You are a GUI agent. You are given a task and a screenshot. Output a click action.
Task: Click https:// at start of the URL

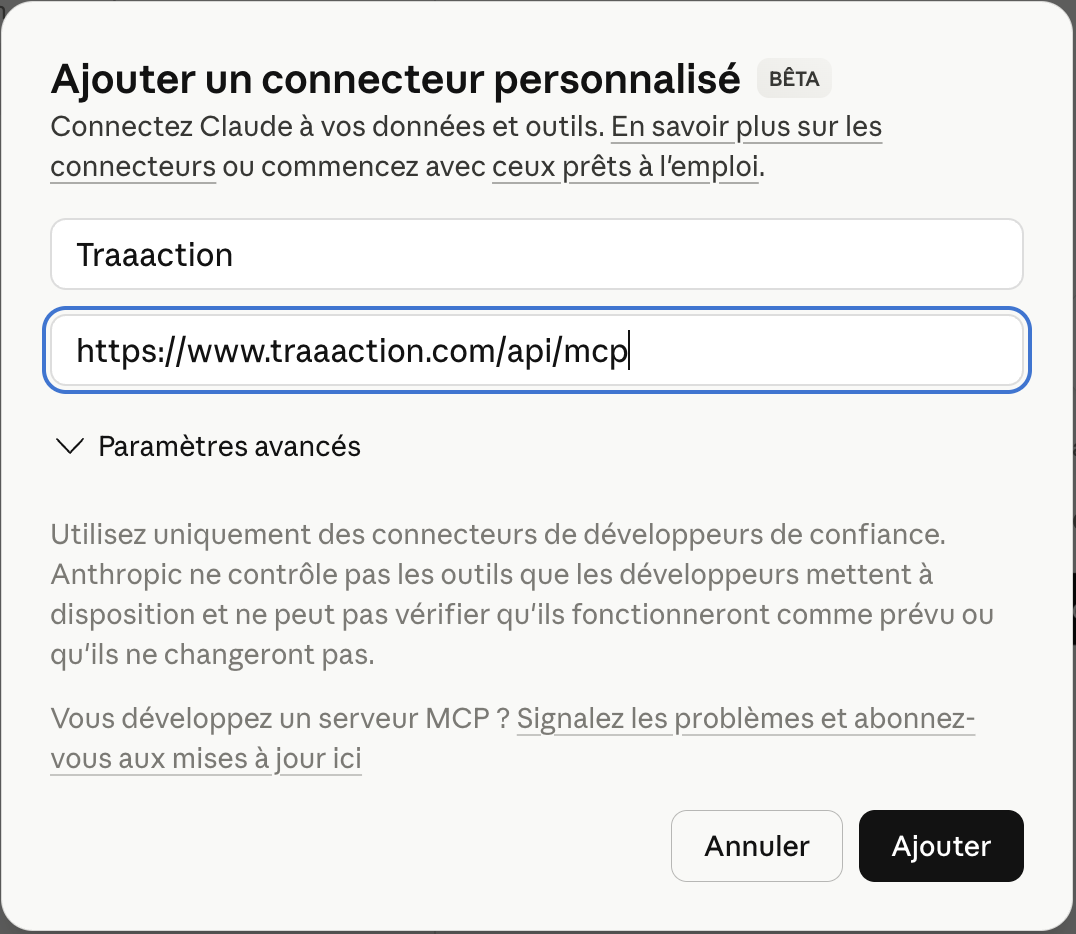pyautogui.click(x=124, y=351)
